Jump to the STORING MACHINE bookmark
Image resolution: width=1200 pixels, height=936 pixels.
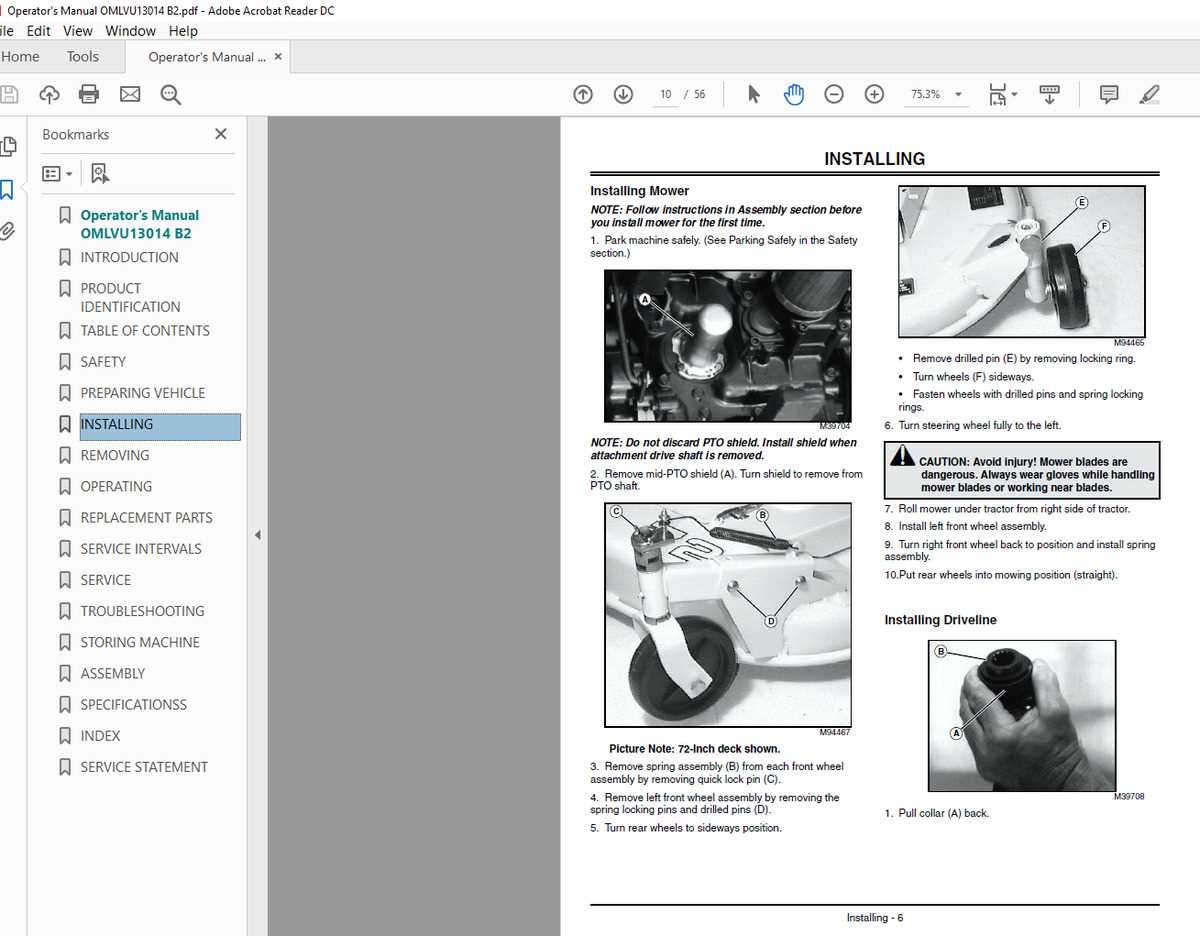coord(140,642)
